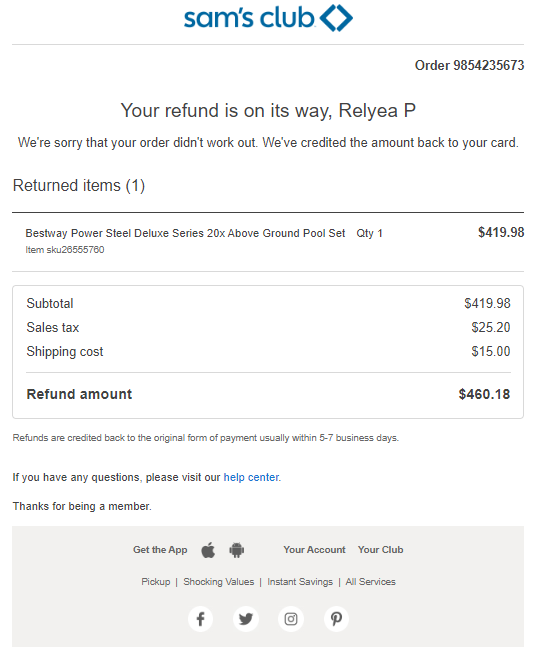Screen dimensions: 557x647
Task: Visit the Pinterest social icon
Action: point(336,619)
